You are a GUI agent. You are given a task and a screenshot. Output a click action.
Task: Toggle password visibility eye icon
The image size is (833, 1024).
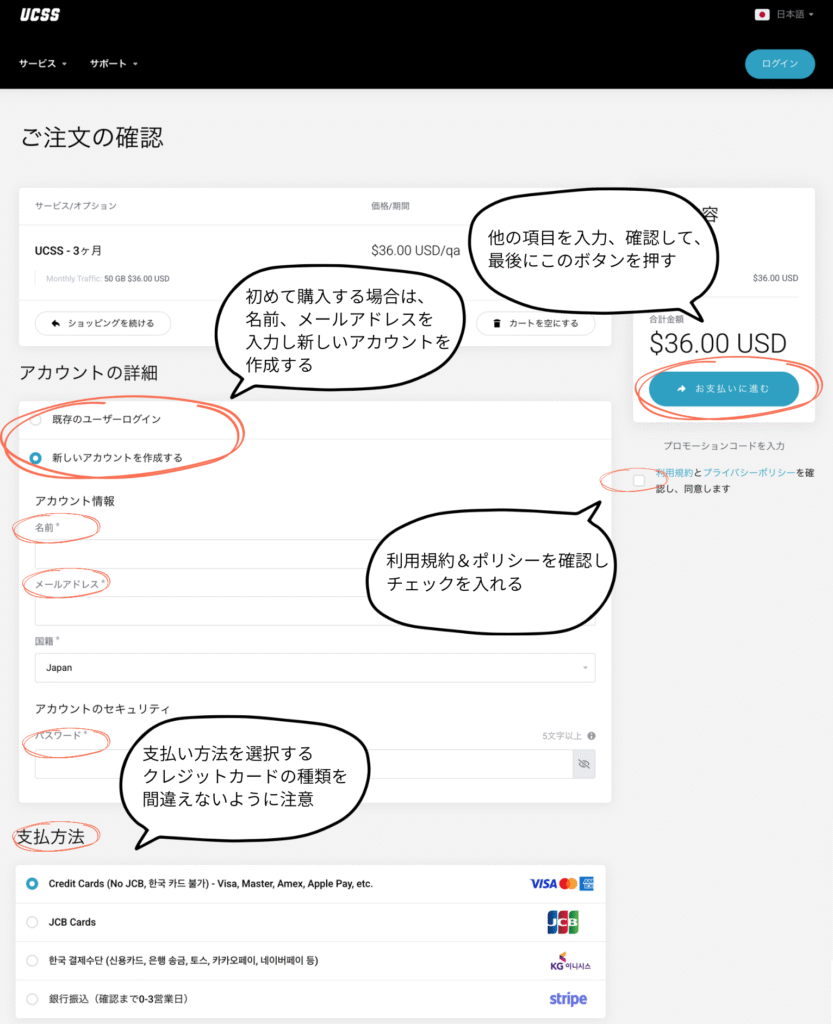(584, 764)
